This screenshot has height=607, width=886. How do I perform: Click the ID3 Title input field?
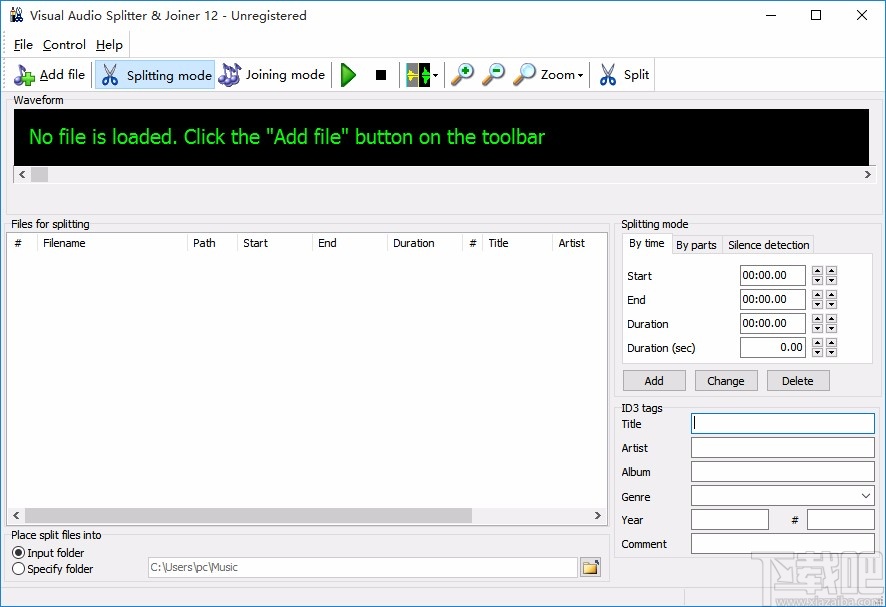coord(783,423)
